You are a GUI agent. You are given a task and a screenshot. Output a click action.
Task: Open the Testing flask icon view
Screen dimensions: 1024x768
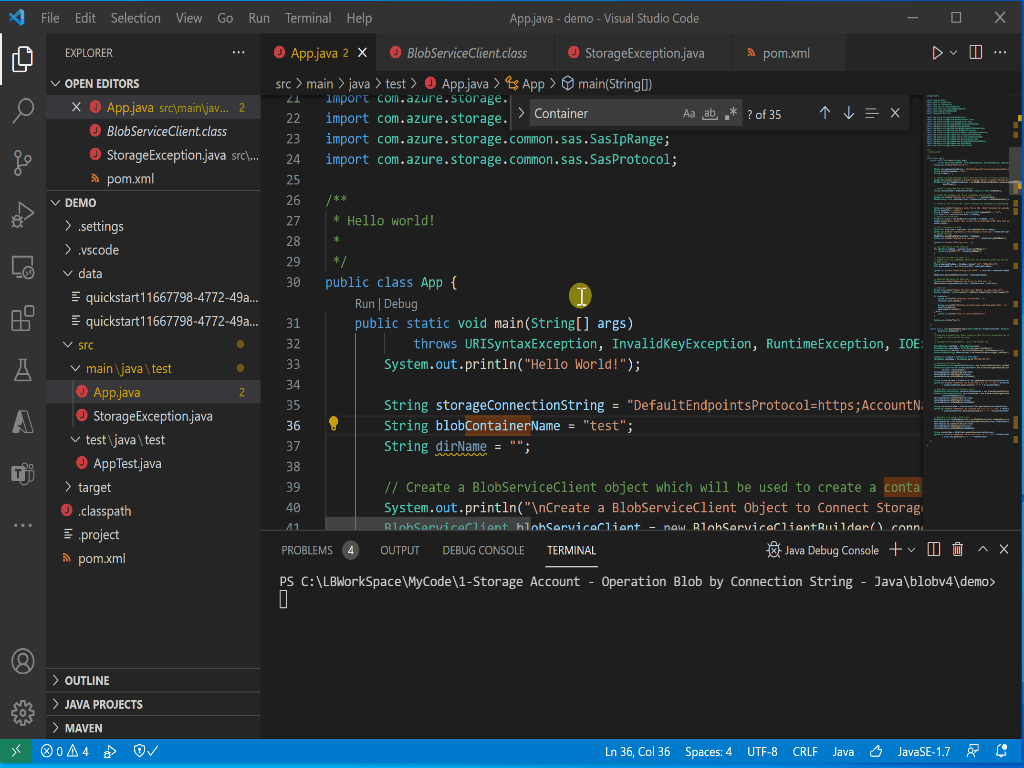coord(22,371)
